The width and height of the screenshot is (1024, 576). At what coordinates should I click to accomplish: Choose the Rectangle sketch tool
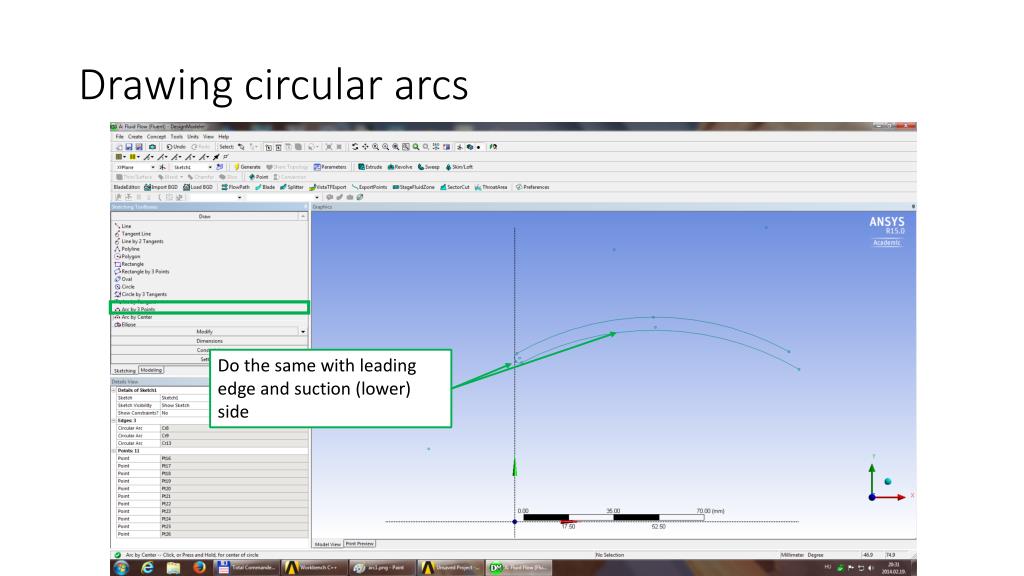point(129,264)
